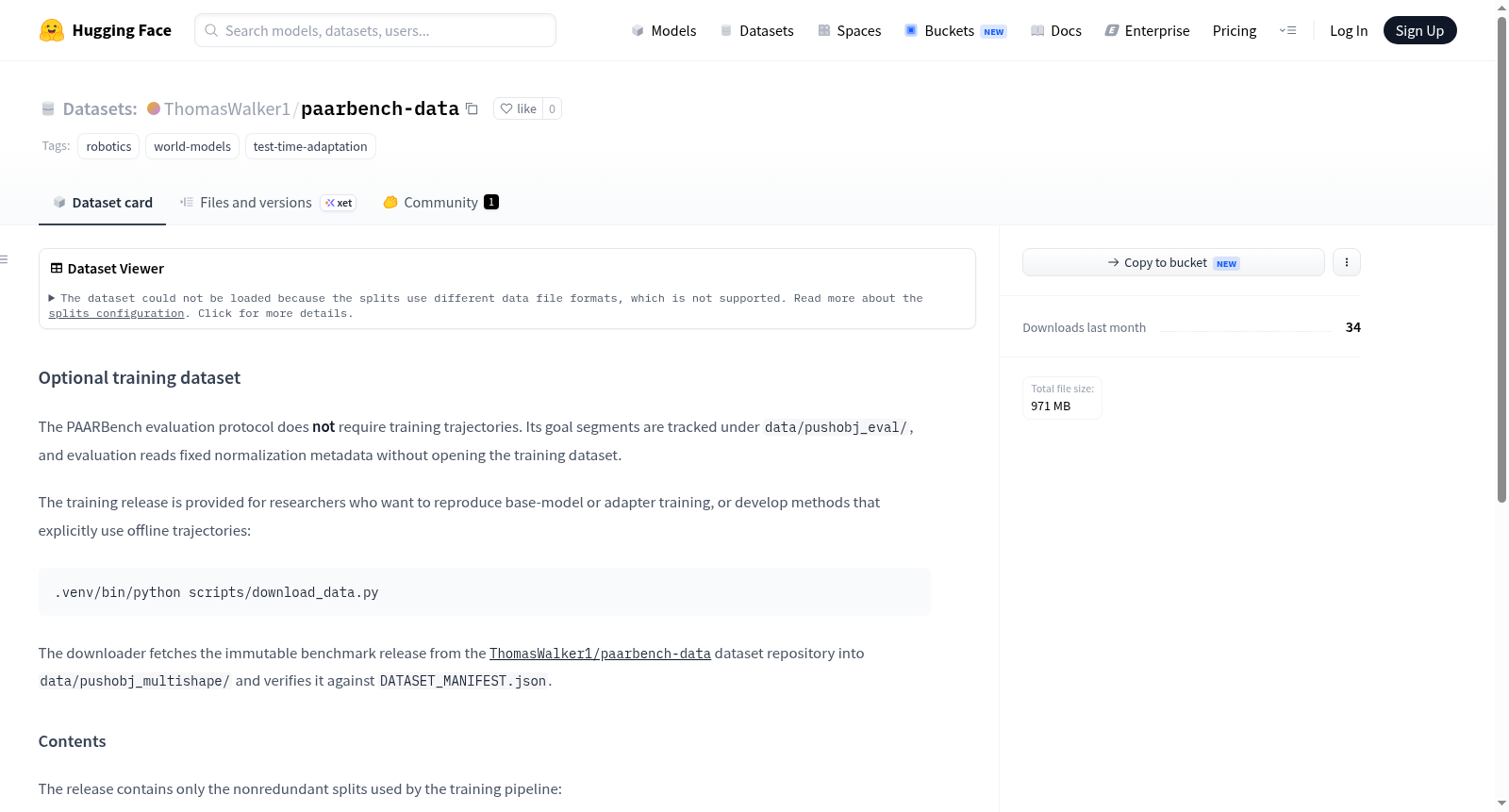Click the search magnifier icon

[211, 30]
